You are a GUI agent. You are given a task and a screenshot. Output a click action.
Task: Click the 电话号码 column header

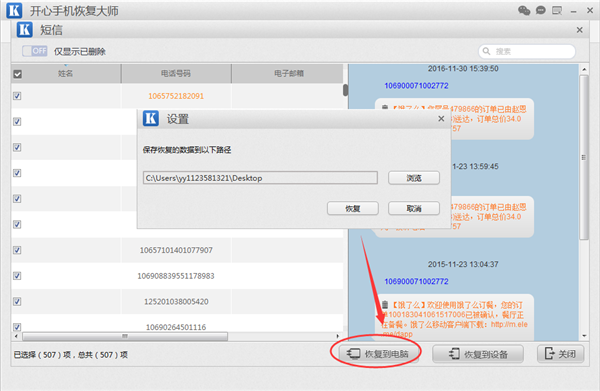tap(176, 73)
